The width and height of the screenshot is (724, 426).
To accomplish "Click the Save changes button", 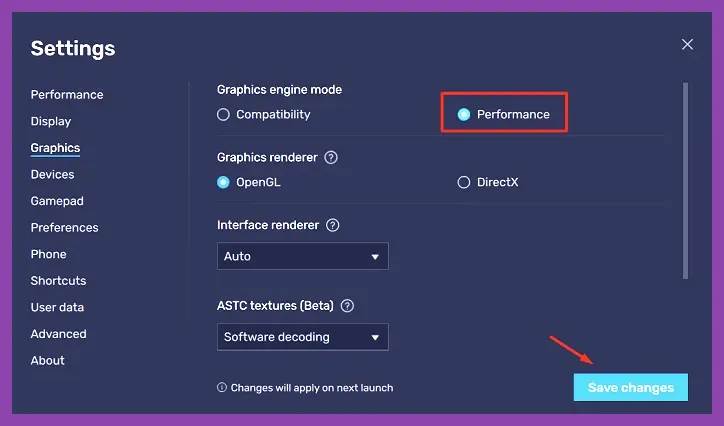I will click(631, 387).
